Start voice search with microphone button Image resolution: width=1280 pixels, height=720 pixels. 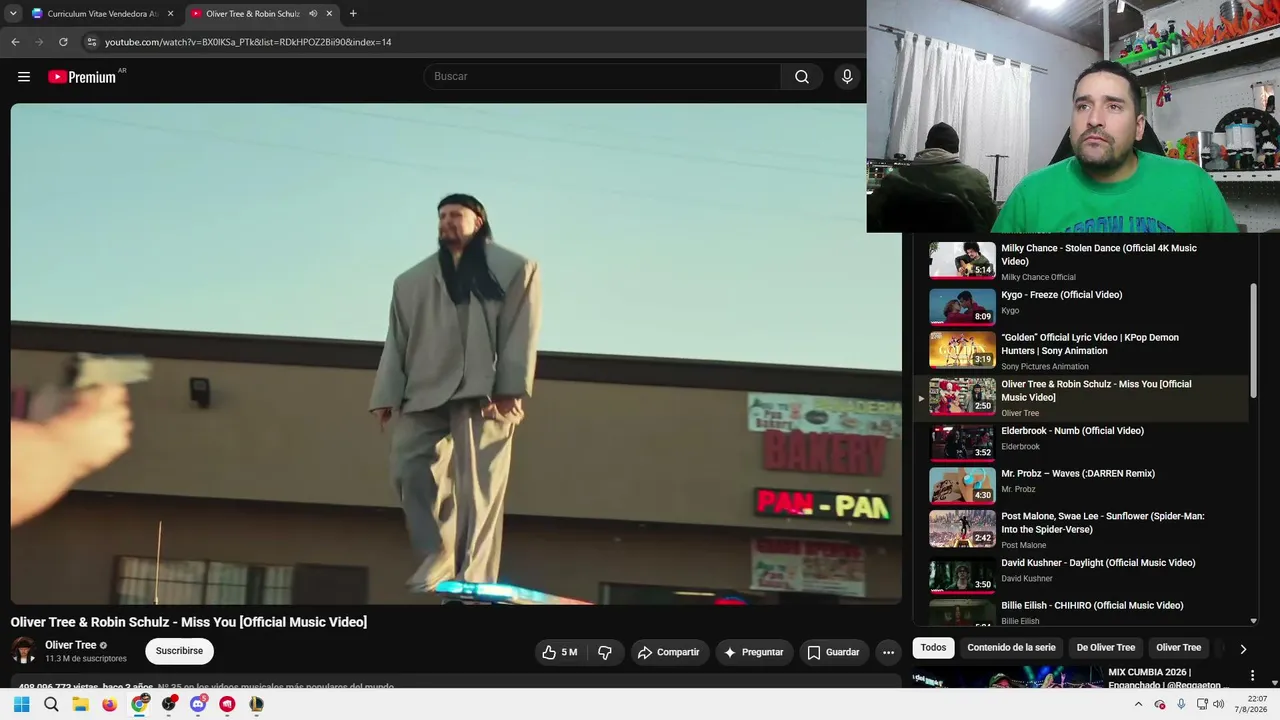[847, 77]
